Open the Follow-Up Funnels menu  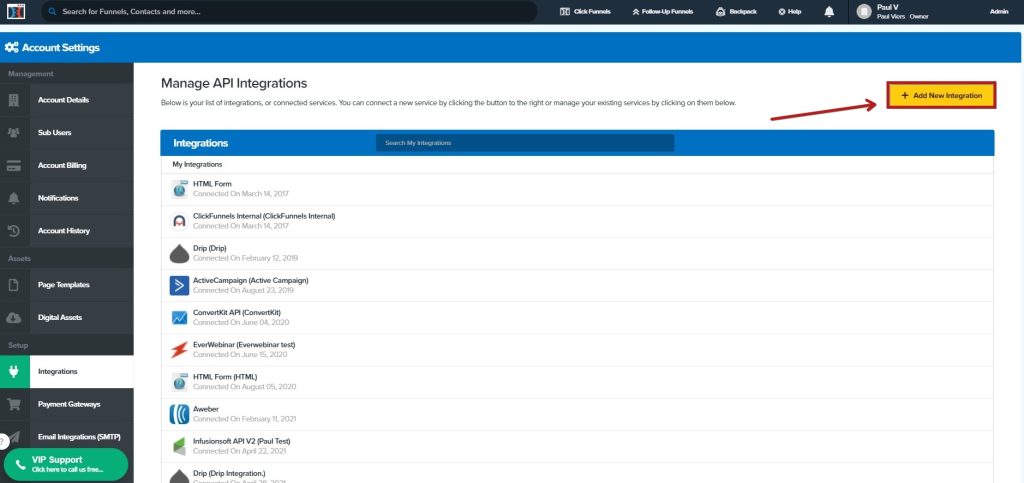click(663, 12)
